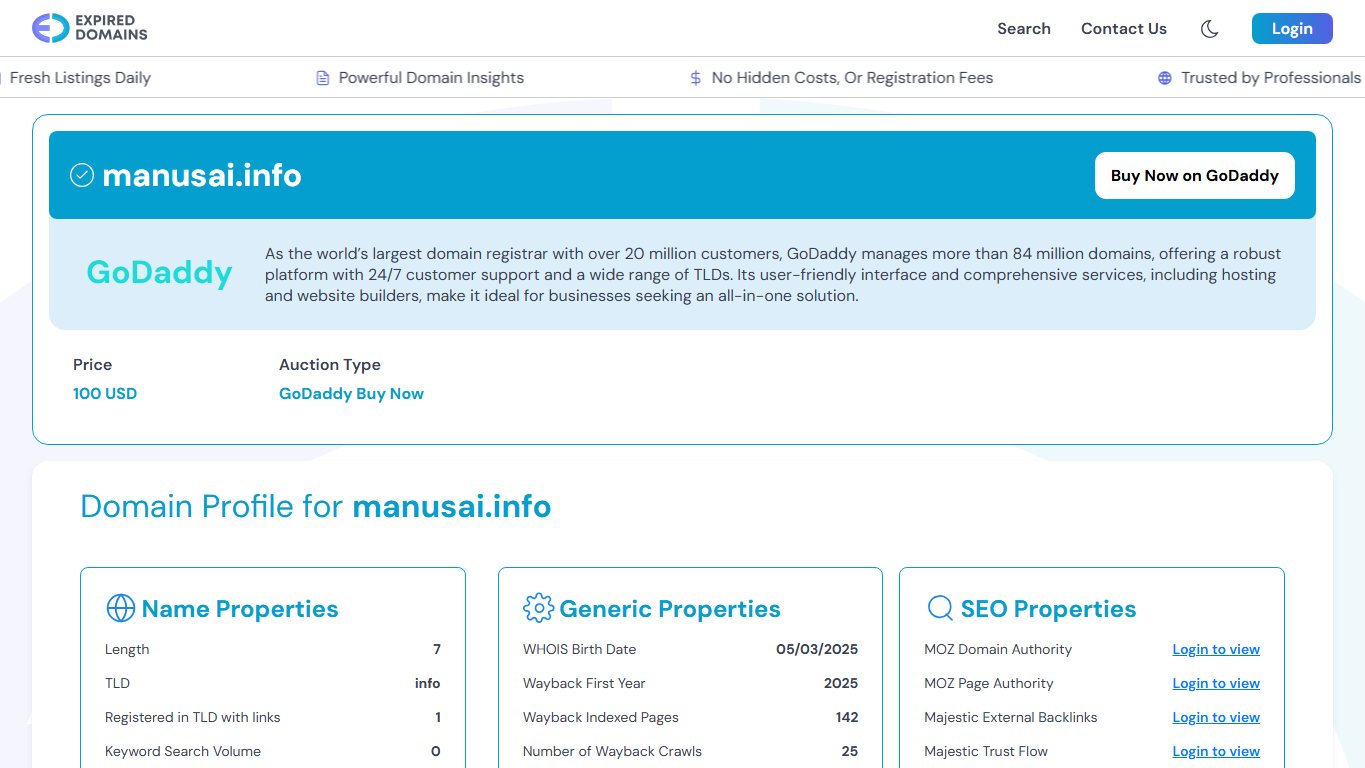Click Login to view Majestic Trust Flow

coord(1216,751)
